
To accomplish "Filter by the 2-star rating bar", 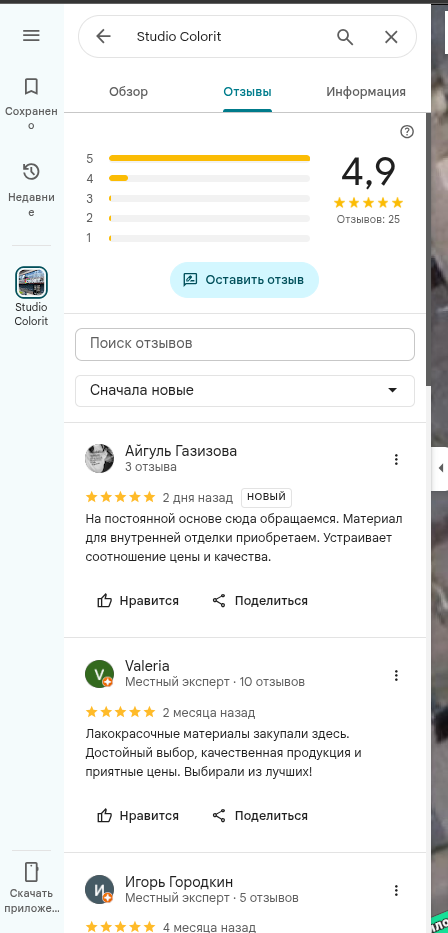I will click(198, 218).
